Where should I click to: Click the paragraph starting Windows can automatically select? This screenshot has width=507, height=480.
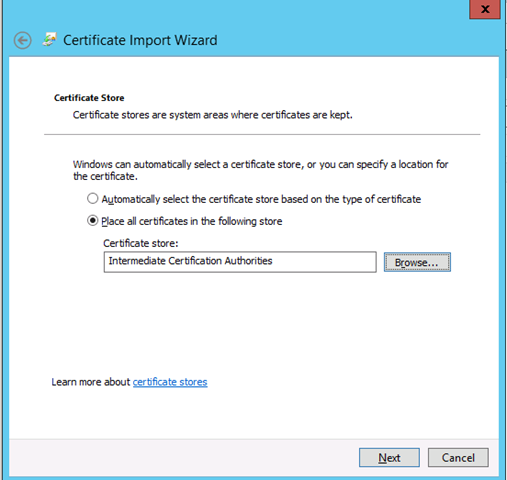click(260, 170)
